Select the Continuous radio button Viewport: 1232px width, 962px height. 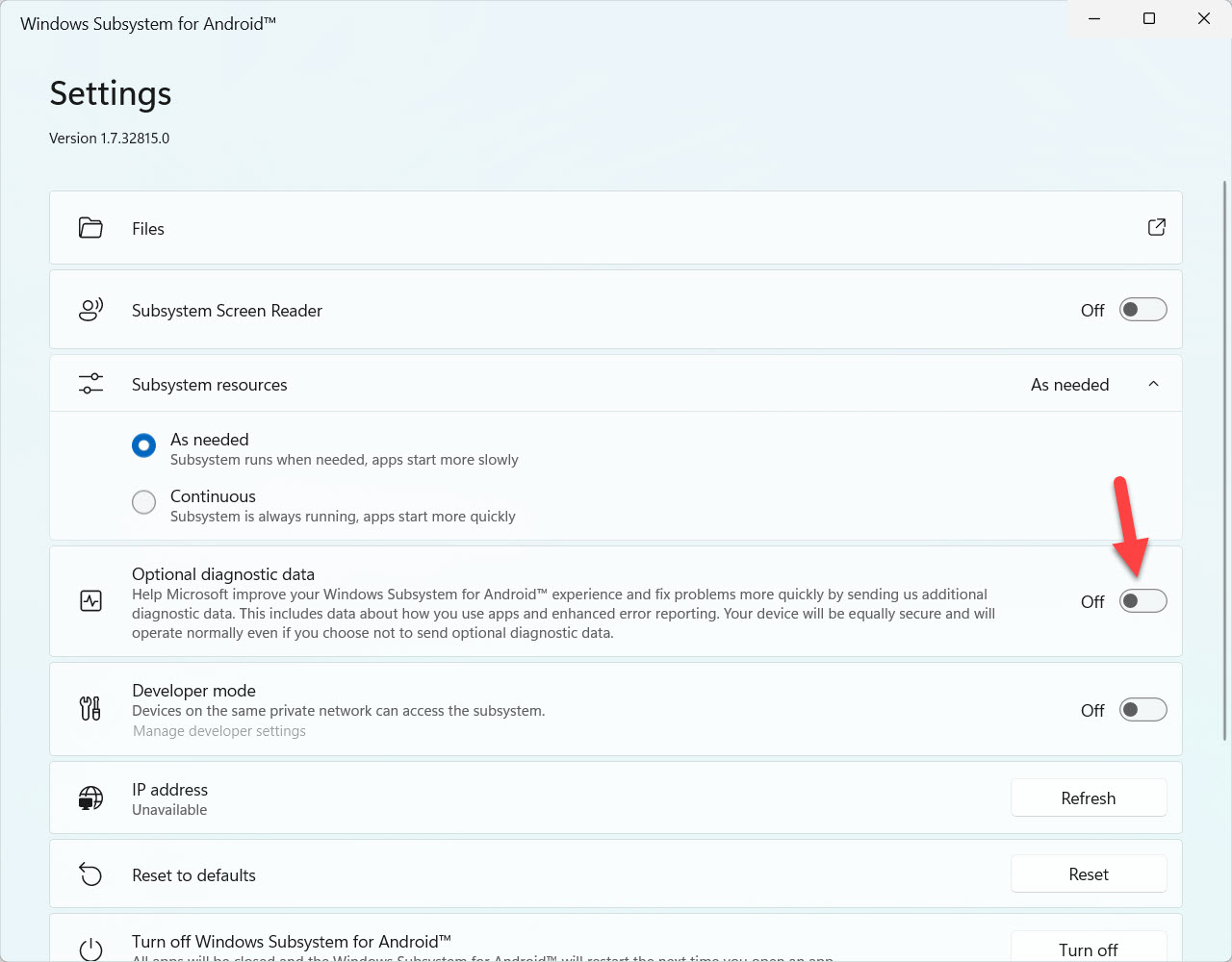143,502
